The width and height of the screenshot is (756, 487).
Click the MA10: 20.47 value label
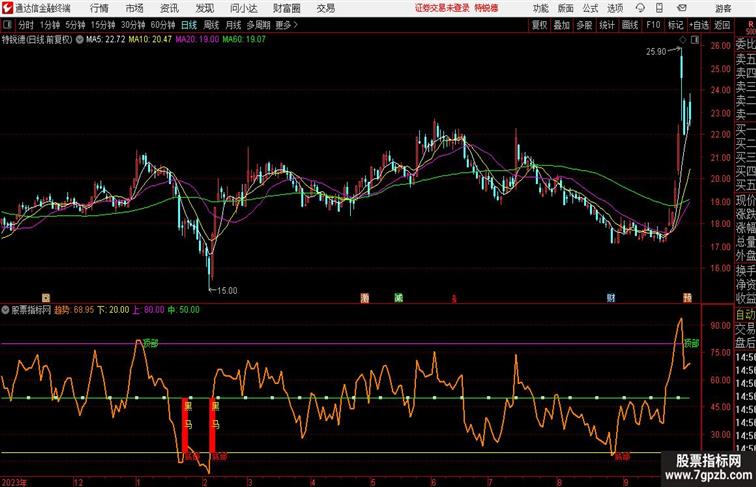(150, 40)
